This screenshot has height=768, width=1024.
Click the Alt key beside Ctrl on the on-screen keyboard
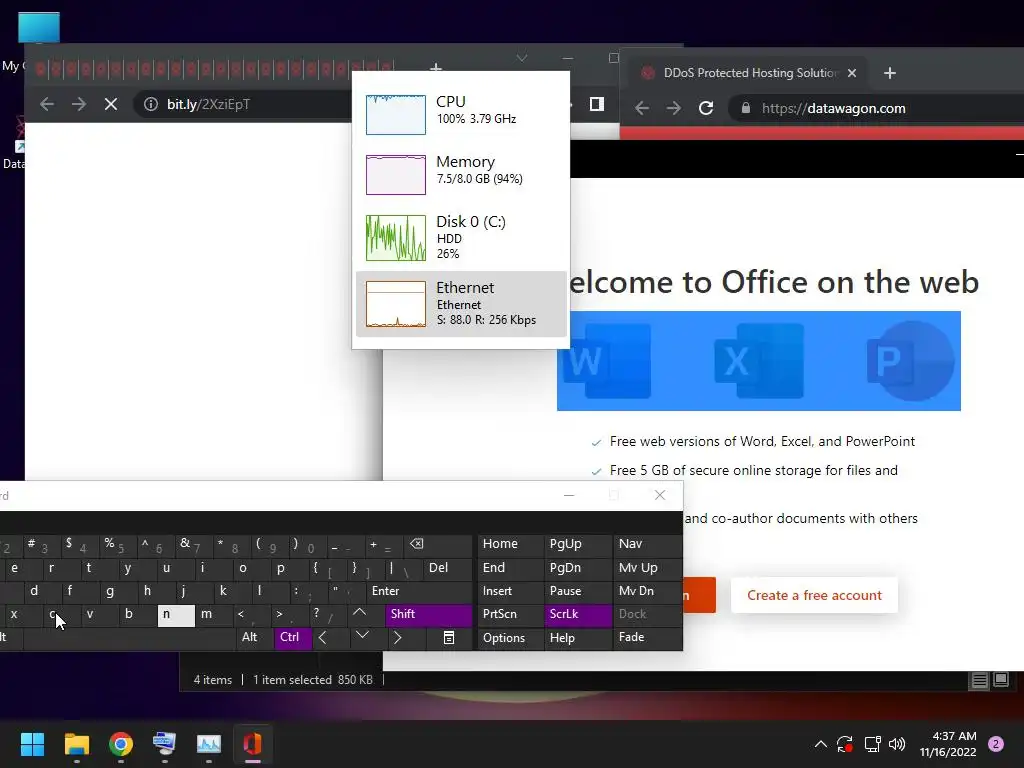[254, 637]
